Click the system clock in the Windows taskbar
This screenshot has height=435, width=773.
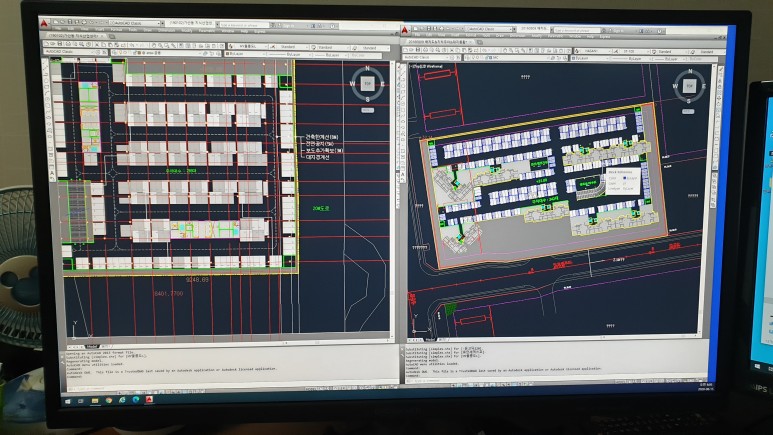pos(703,387)
